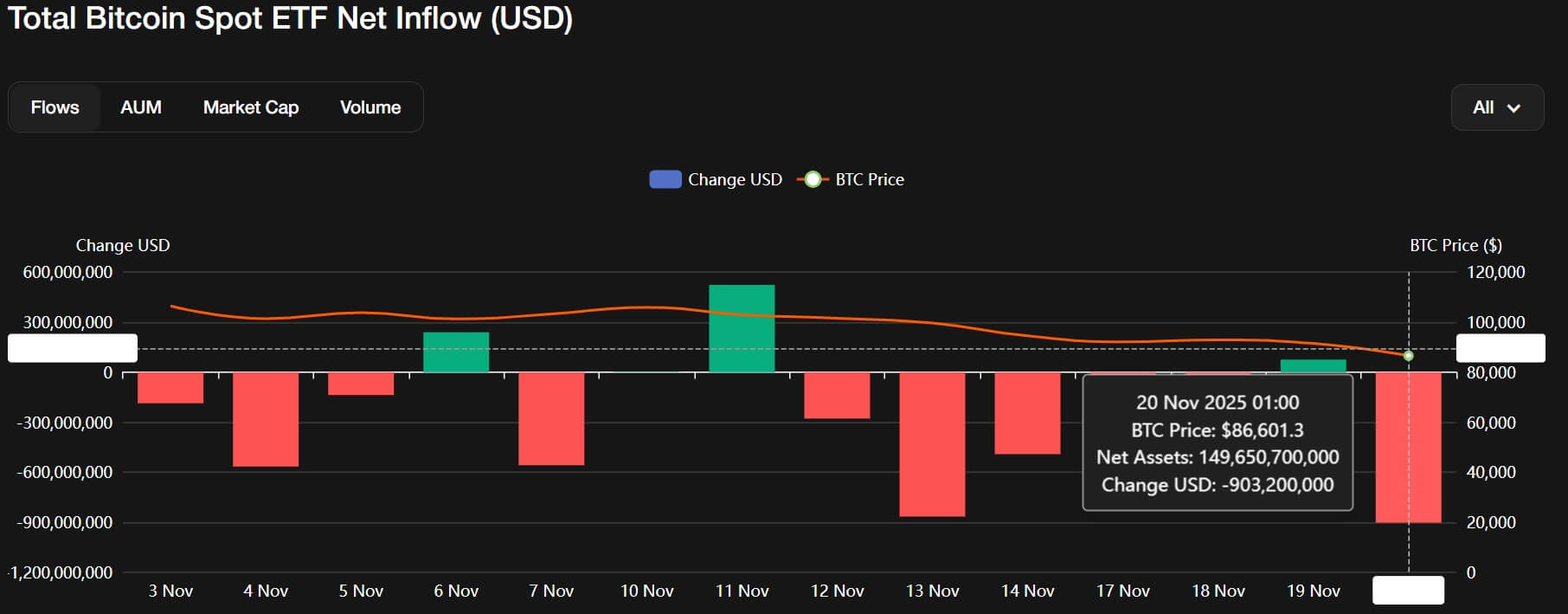
Task: Select the red 7 Nov outflow bar
Action: tap(551, 418)
